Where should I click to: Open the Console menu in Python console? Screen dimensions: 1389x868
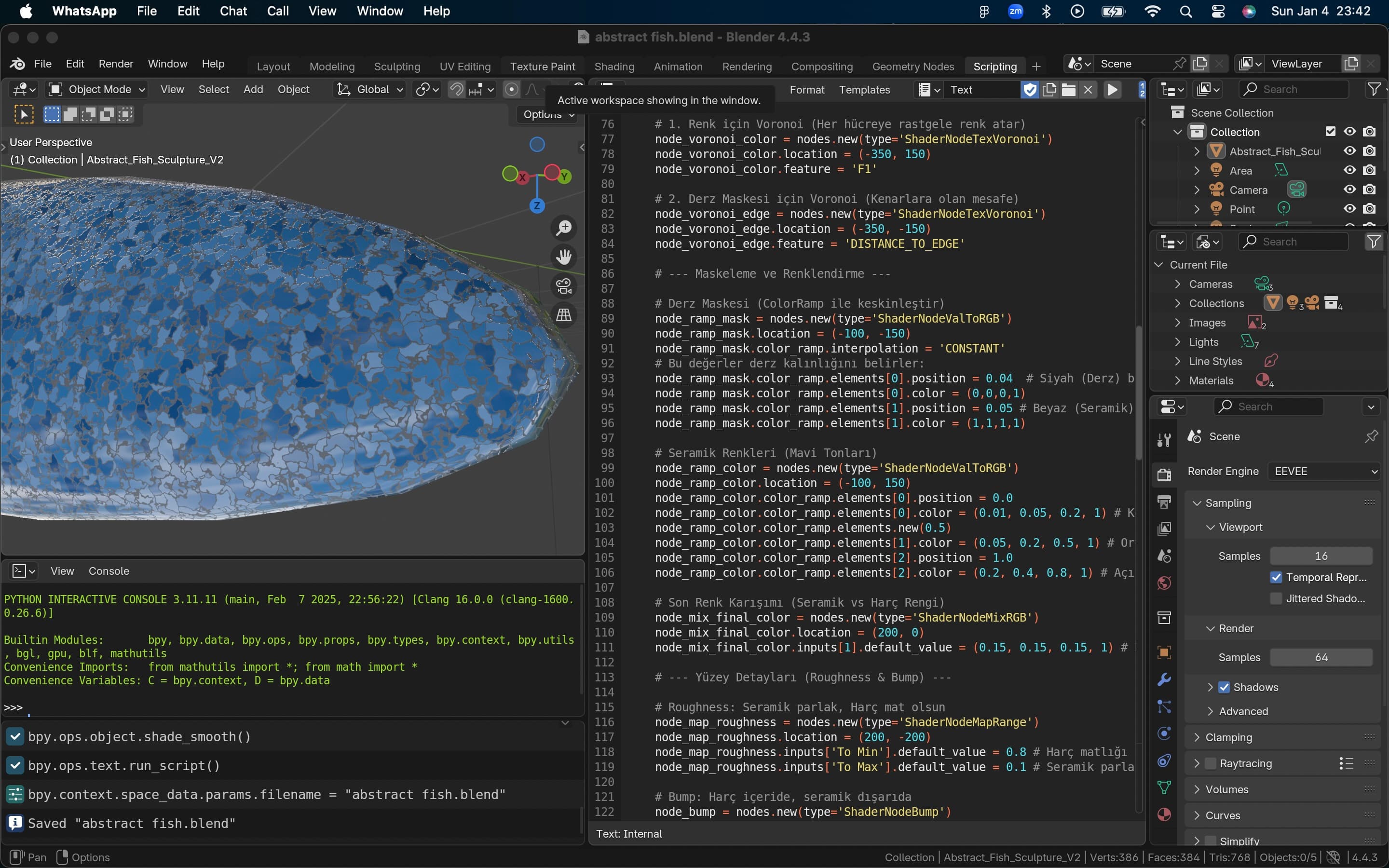tap(109, 571)
